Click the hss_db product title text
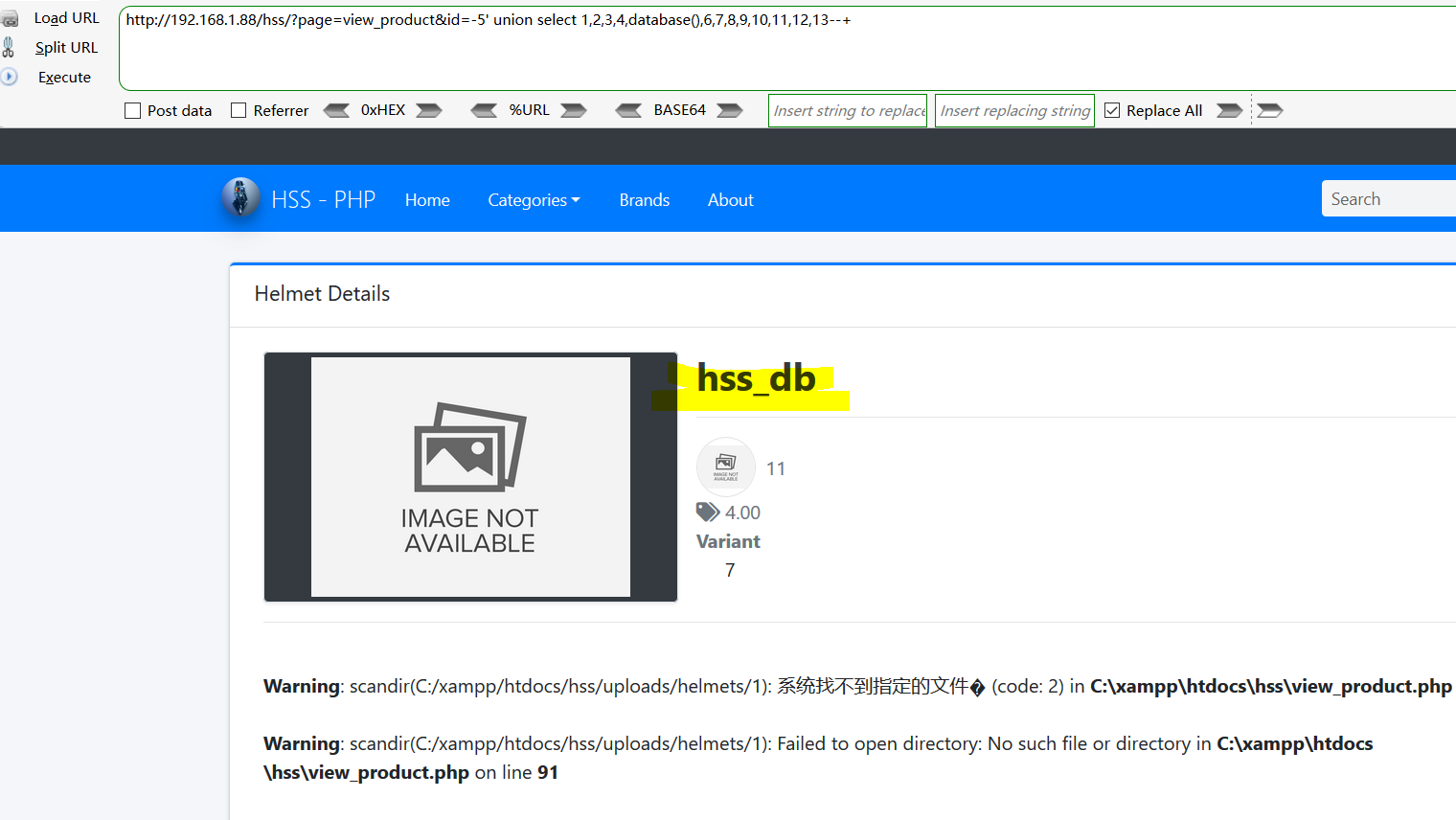Viewport: 1456px width, 820px height. pyautogui.click(x=757, y=378)
